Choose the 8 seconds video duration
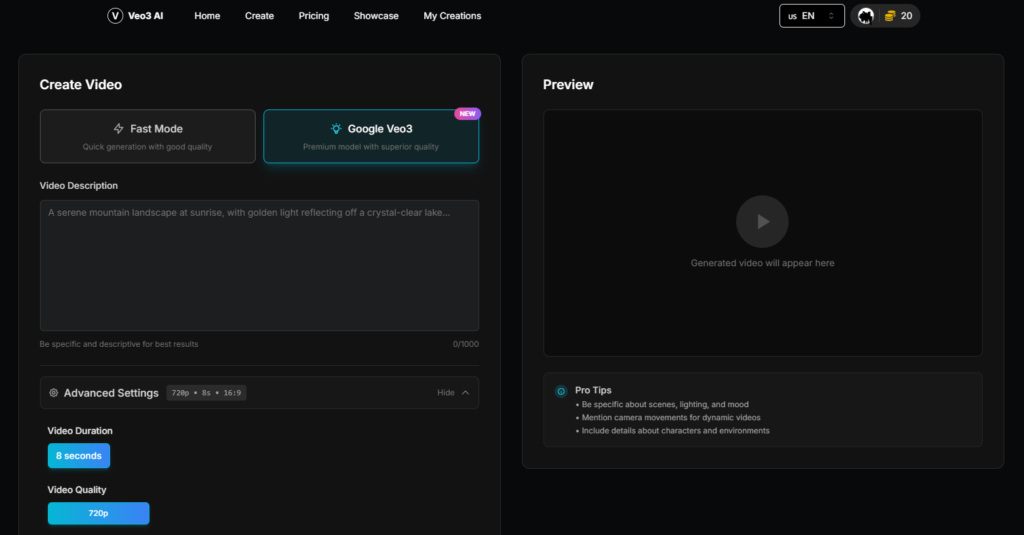Viewport: 1024px width, 535px height. coord(79,456)
